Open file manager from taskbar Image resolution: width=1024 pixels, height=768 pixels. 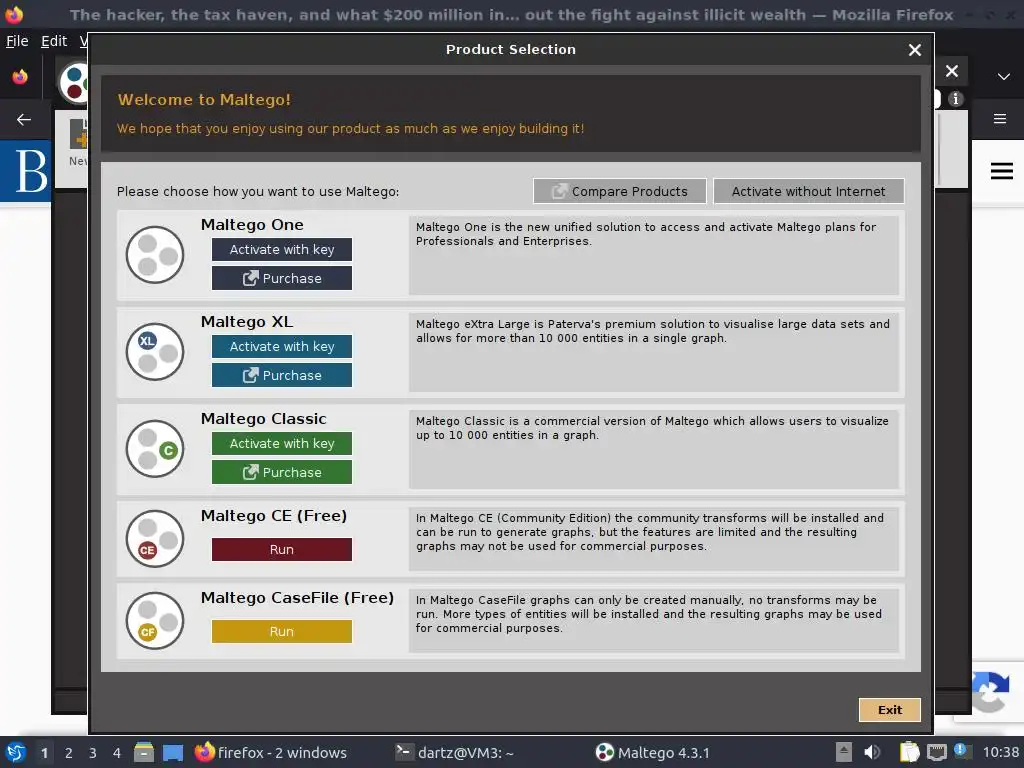tap(144, 752)
